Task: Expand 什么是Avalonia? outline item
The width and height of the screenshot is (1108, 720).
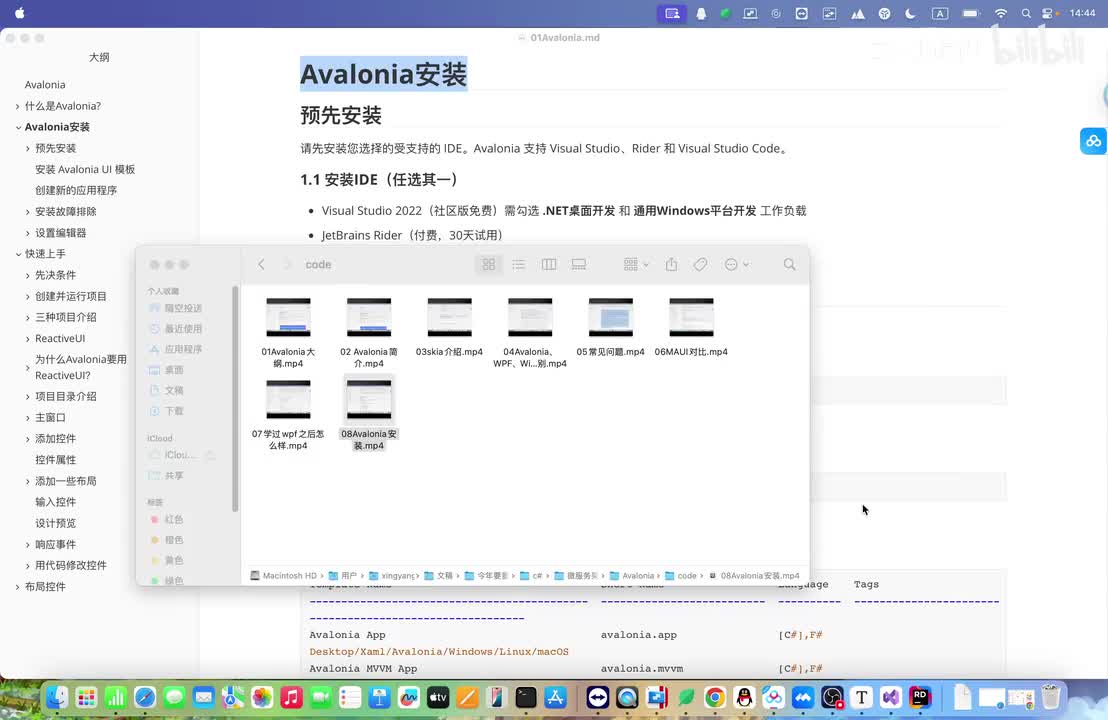Action: tap(18, 106)
